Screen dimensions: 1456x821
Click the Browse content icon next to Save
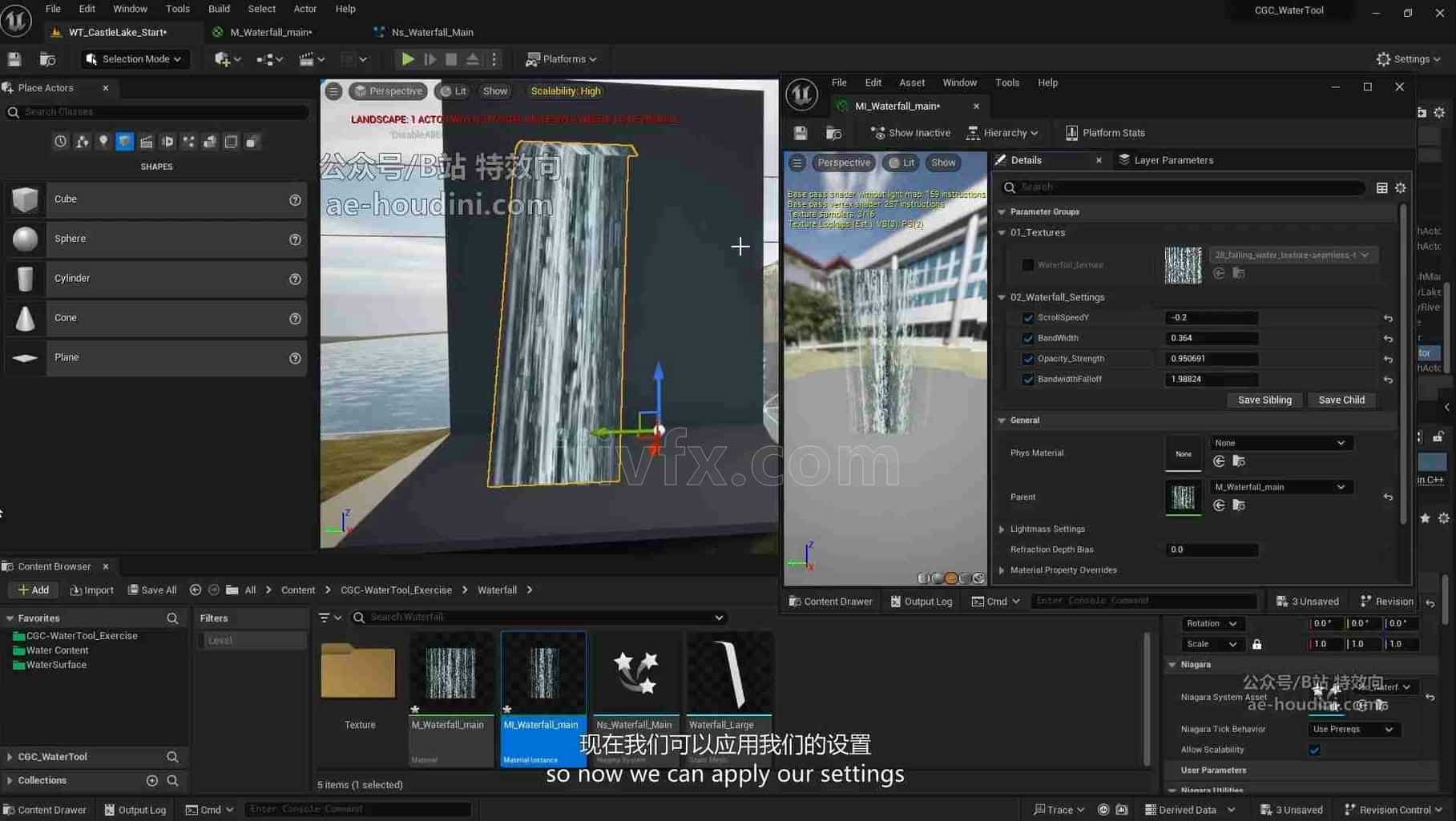pos(47,58)
